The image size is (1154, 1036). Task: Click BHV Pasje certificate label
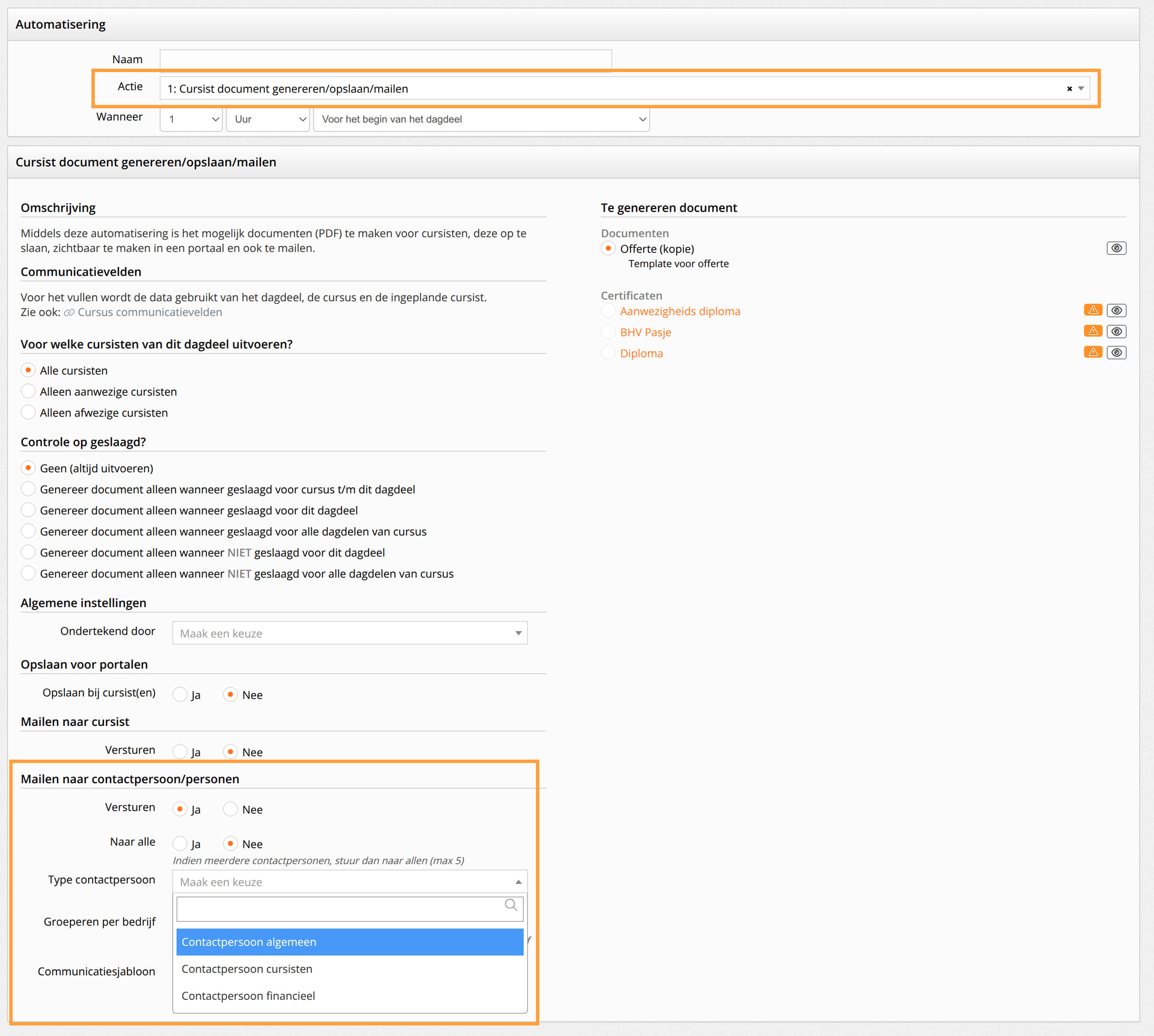646,332
